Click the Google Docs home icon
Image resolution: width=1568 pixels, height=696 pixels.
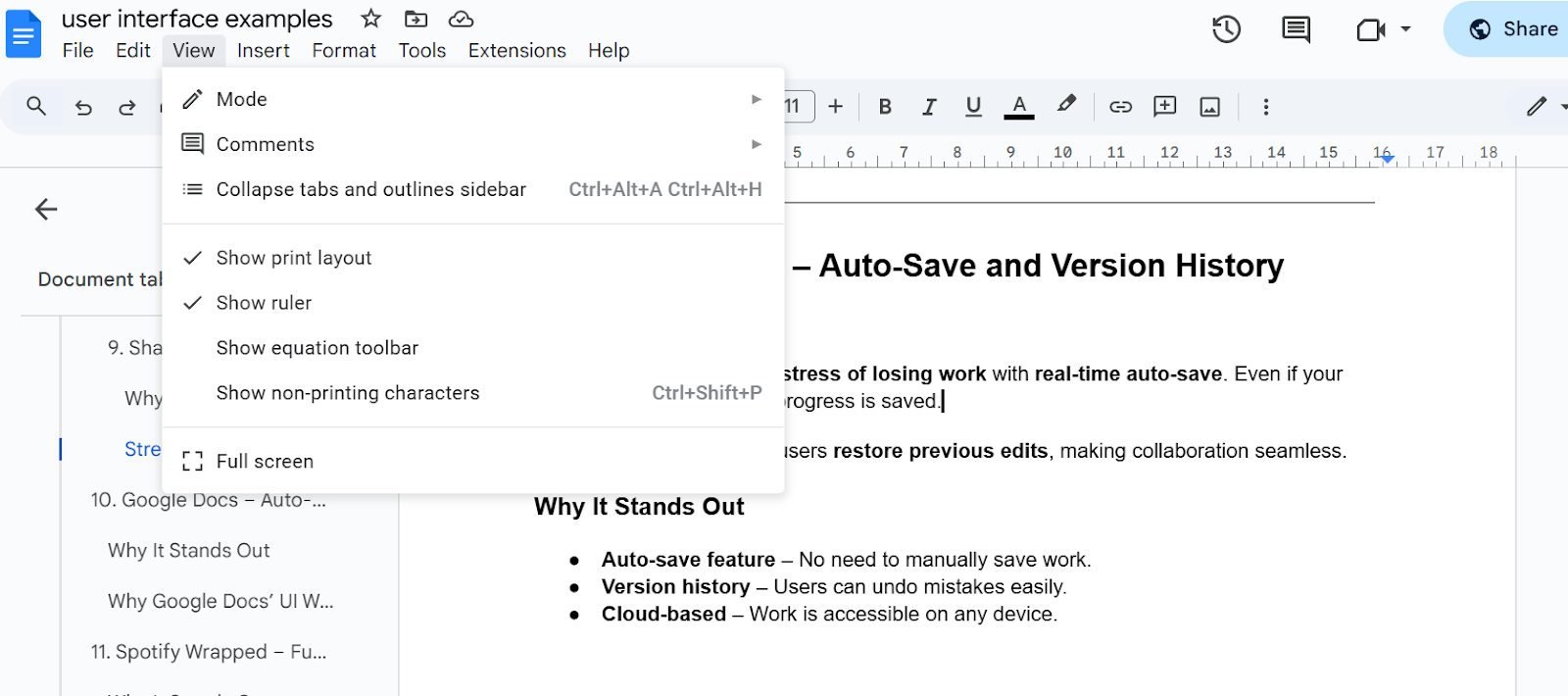click(x=24, y=34)
